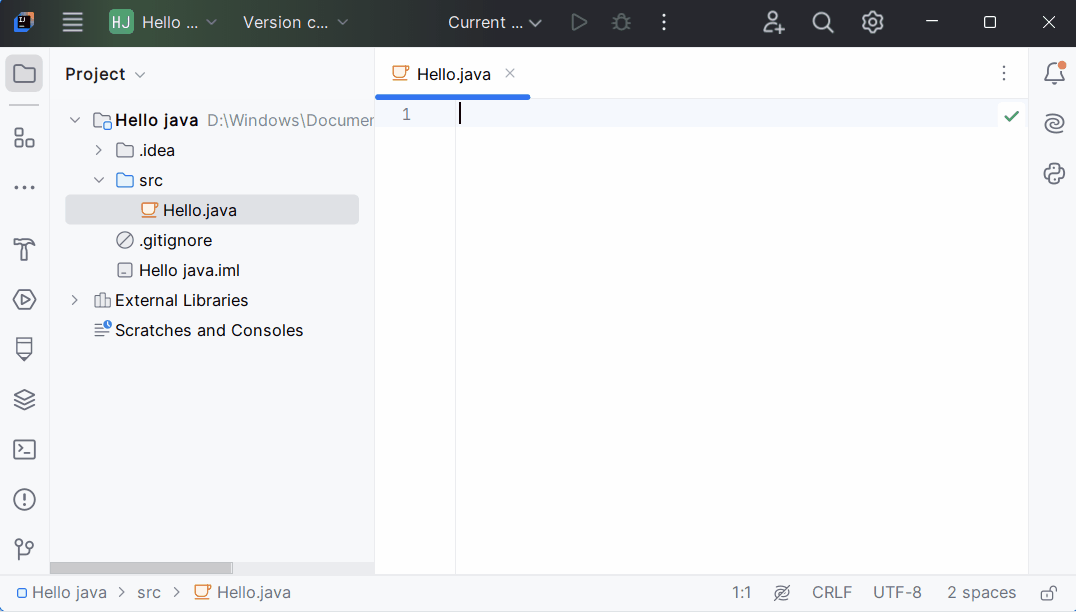Open the Git version control tool window
The width and height of the screenshot is (1076, 612).
click(x=25, y=549)
